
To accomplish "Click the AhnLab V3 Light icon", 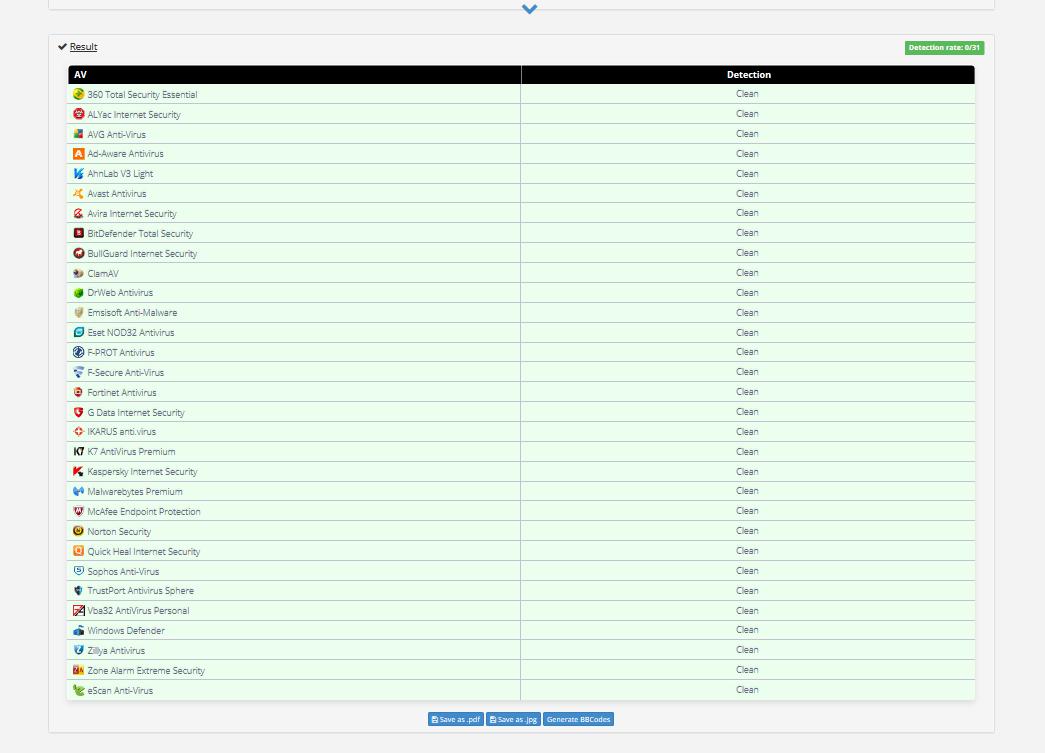I will [x=79, y=173].
